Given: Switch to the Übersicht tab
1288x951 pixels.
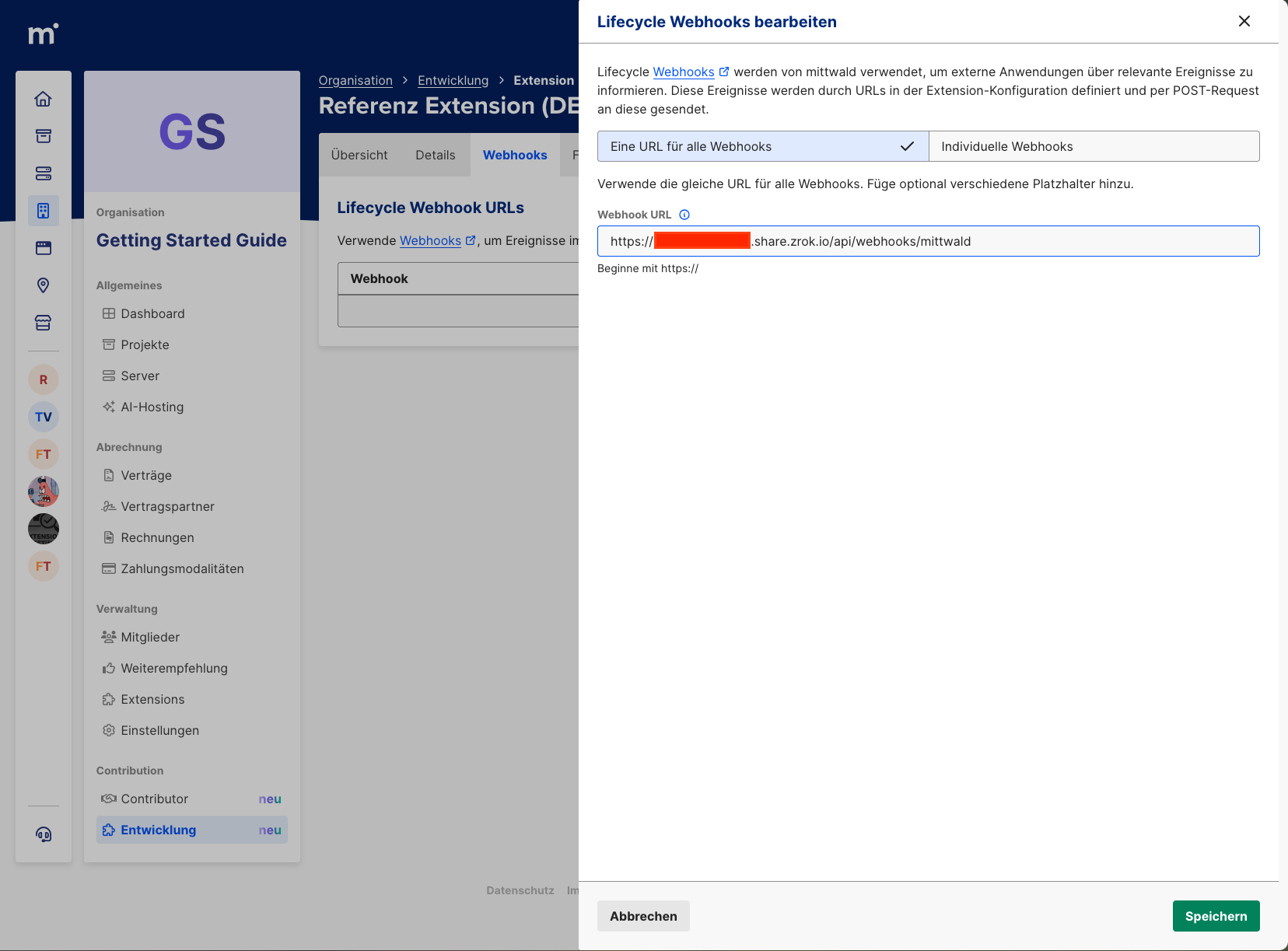Looking at the screenshot, I should [x=359, y=155].
